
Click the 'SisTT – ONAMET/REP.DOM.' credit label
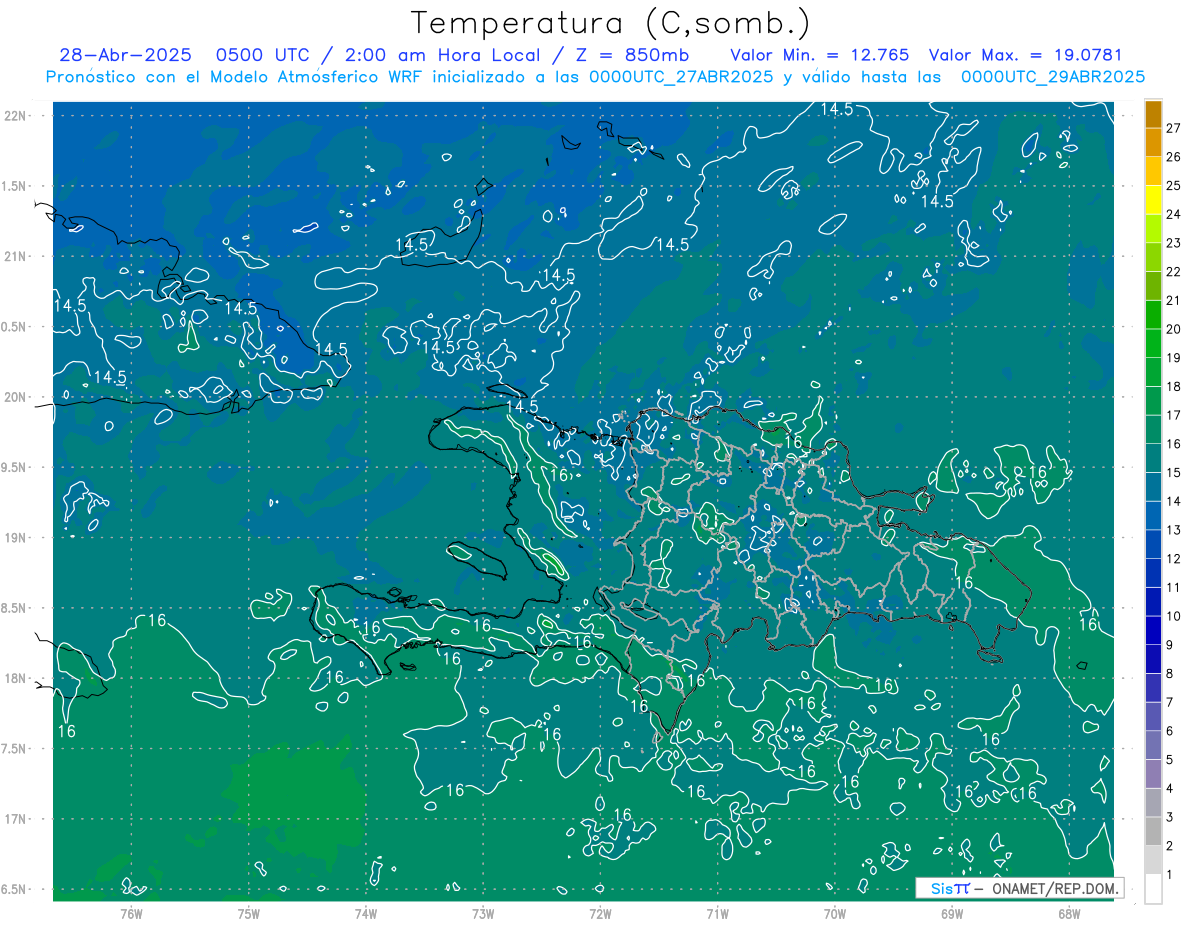point(1020,888)
